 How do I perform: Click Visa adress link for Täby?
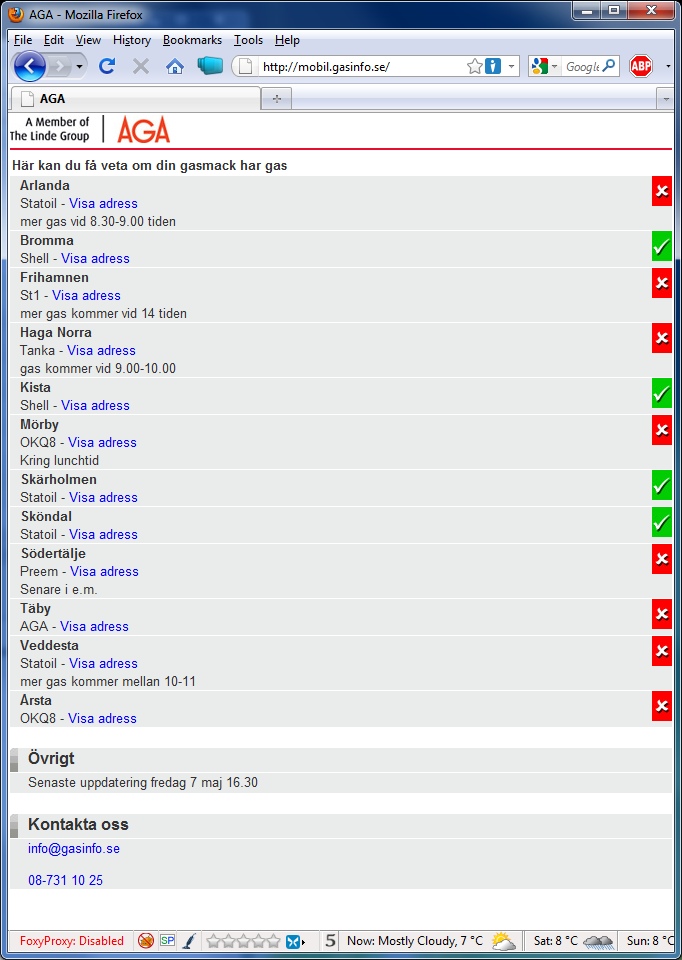(94, 626)
